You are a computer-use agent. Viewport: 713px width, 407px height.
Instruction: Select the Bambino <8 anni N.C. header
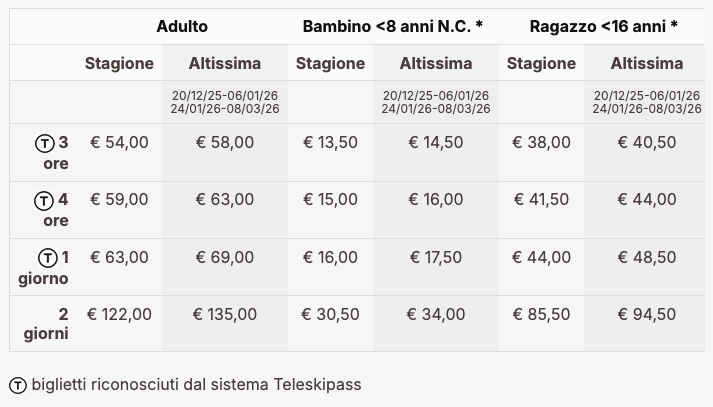point(392,26)
